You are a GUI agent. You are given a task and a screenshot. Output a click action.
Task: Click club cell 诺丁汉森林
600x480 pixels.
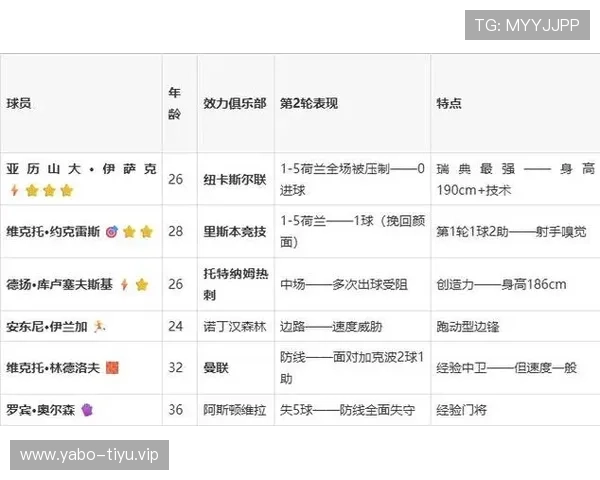(235, 327)
